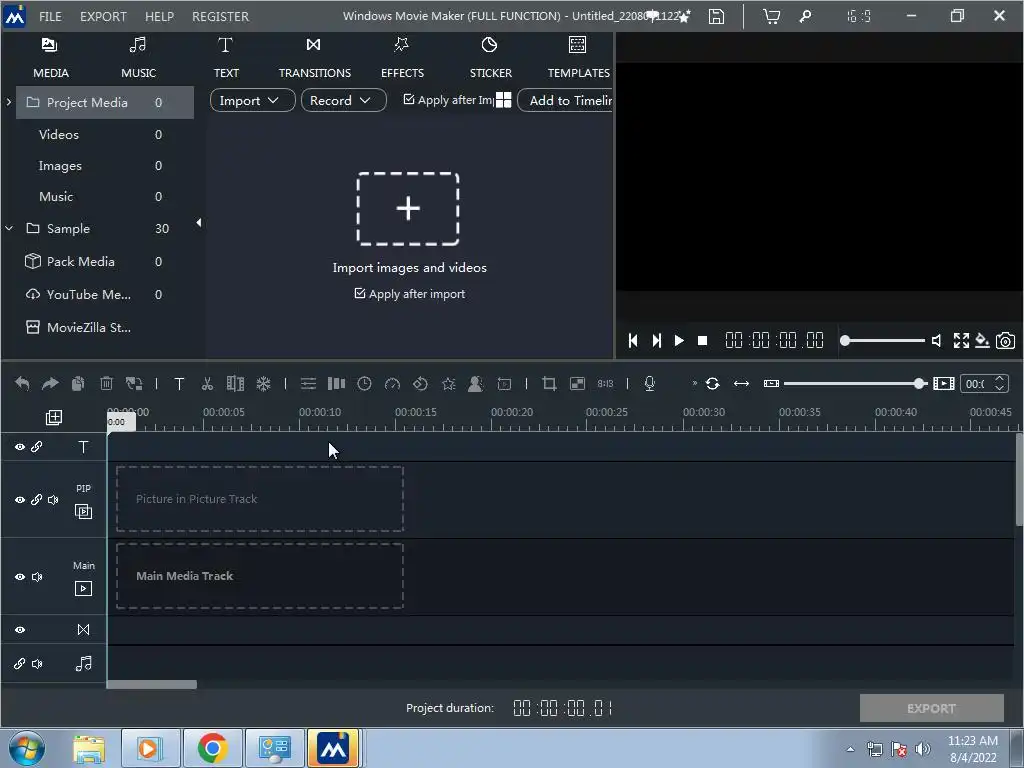
Task: Open the 16:9 aspect ratio selector
Action: tap(859, 16)
